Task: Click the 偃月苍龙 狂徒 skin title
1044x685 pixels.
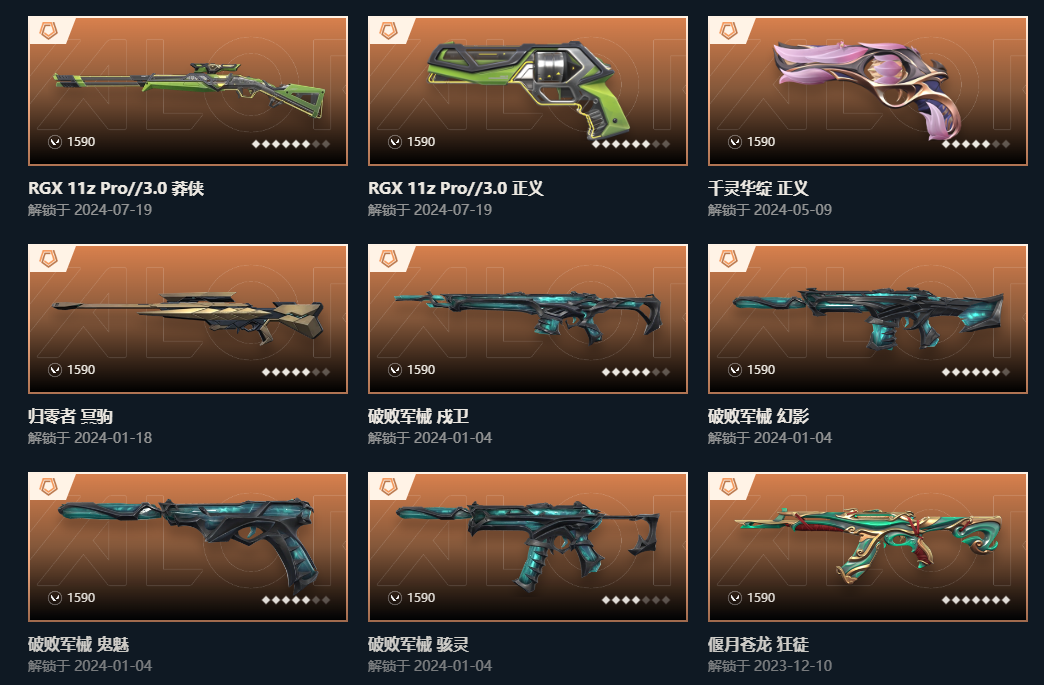Action: pyautogui.click(x=758, y=644)
